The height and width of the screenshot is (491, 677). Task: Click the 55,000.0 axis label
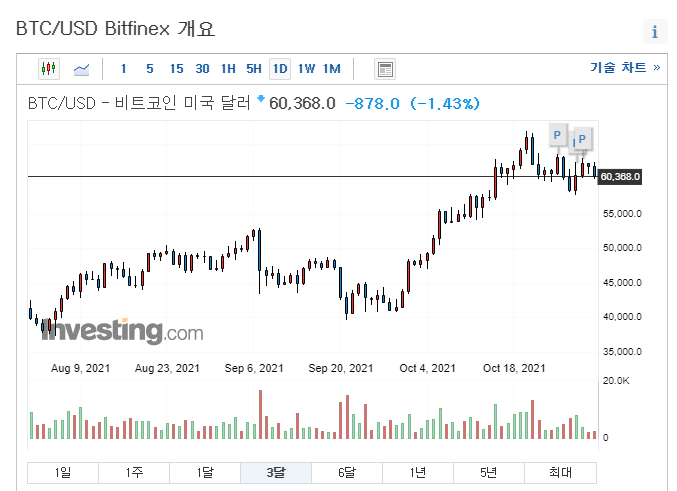click(622, 213)
